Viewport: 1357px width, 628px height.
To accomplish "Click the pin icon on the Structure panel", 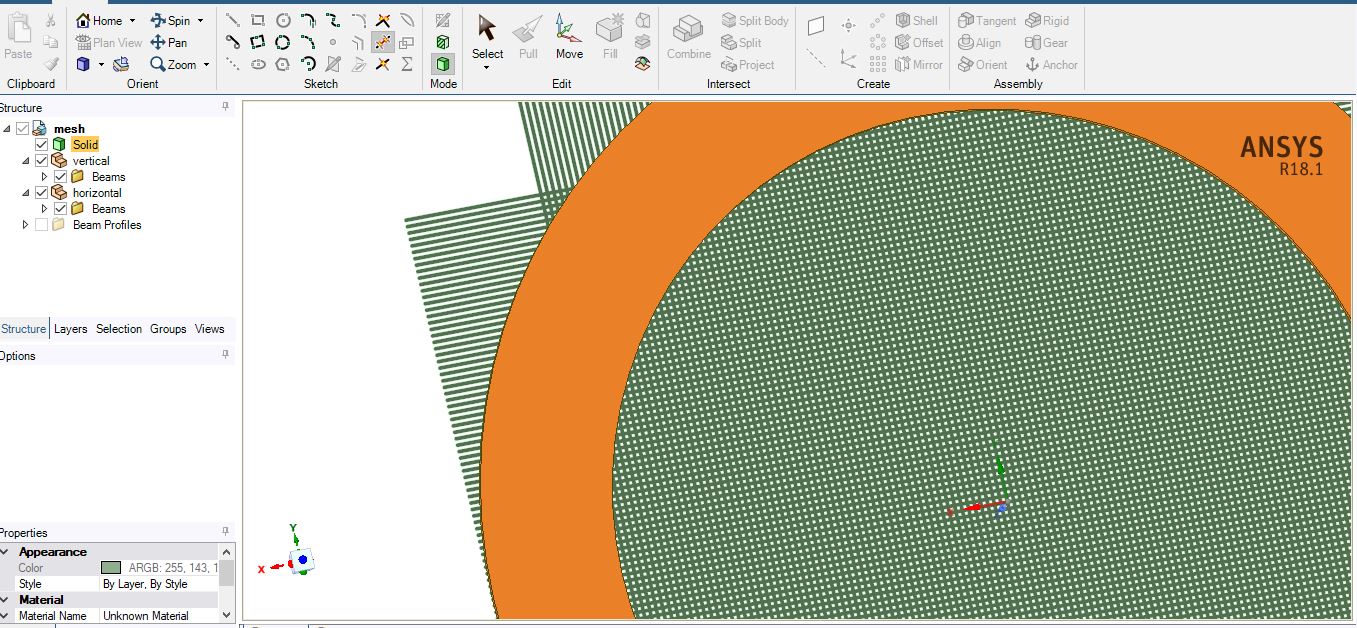I will pos(226,108).
